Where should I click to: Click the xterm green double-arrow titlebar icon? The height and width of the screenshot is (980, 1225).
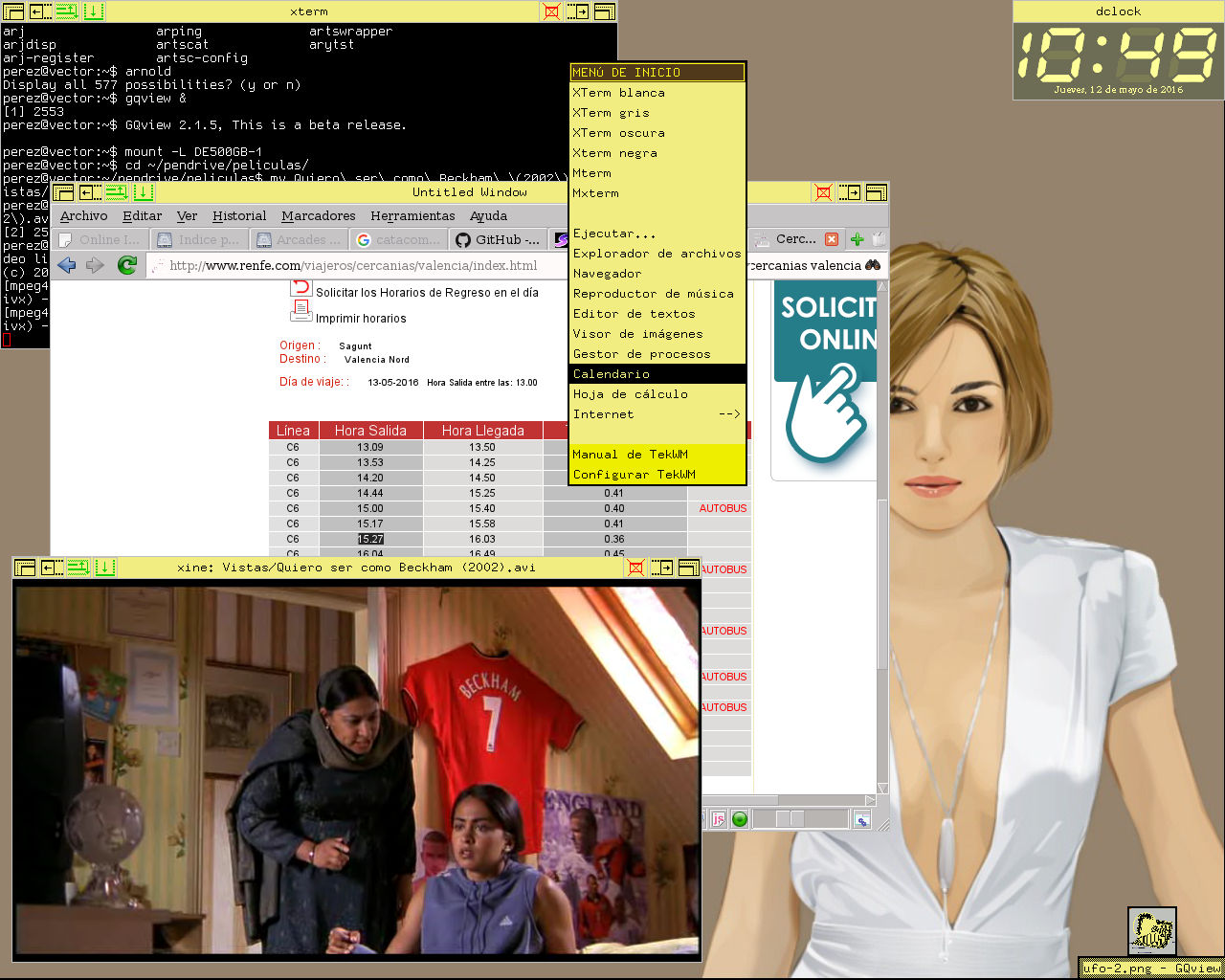tap(67, 11)
